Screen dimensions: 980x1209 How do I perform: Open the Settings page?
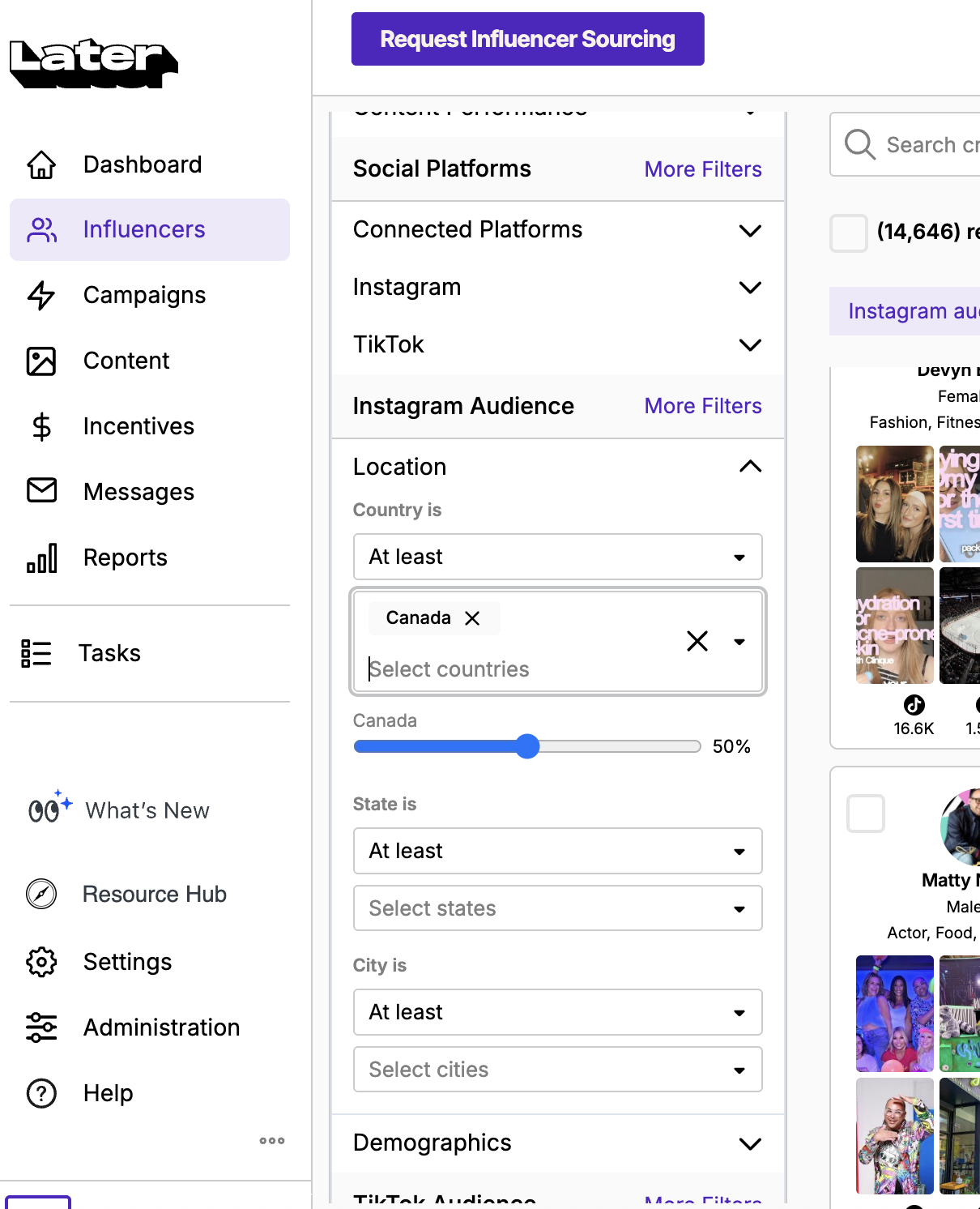pyautogui.click(x=127, y=963)
